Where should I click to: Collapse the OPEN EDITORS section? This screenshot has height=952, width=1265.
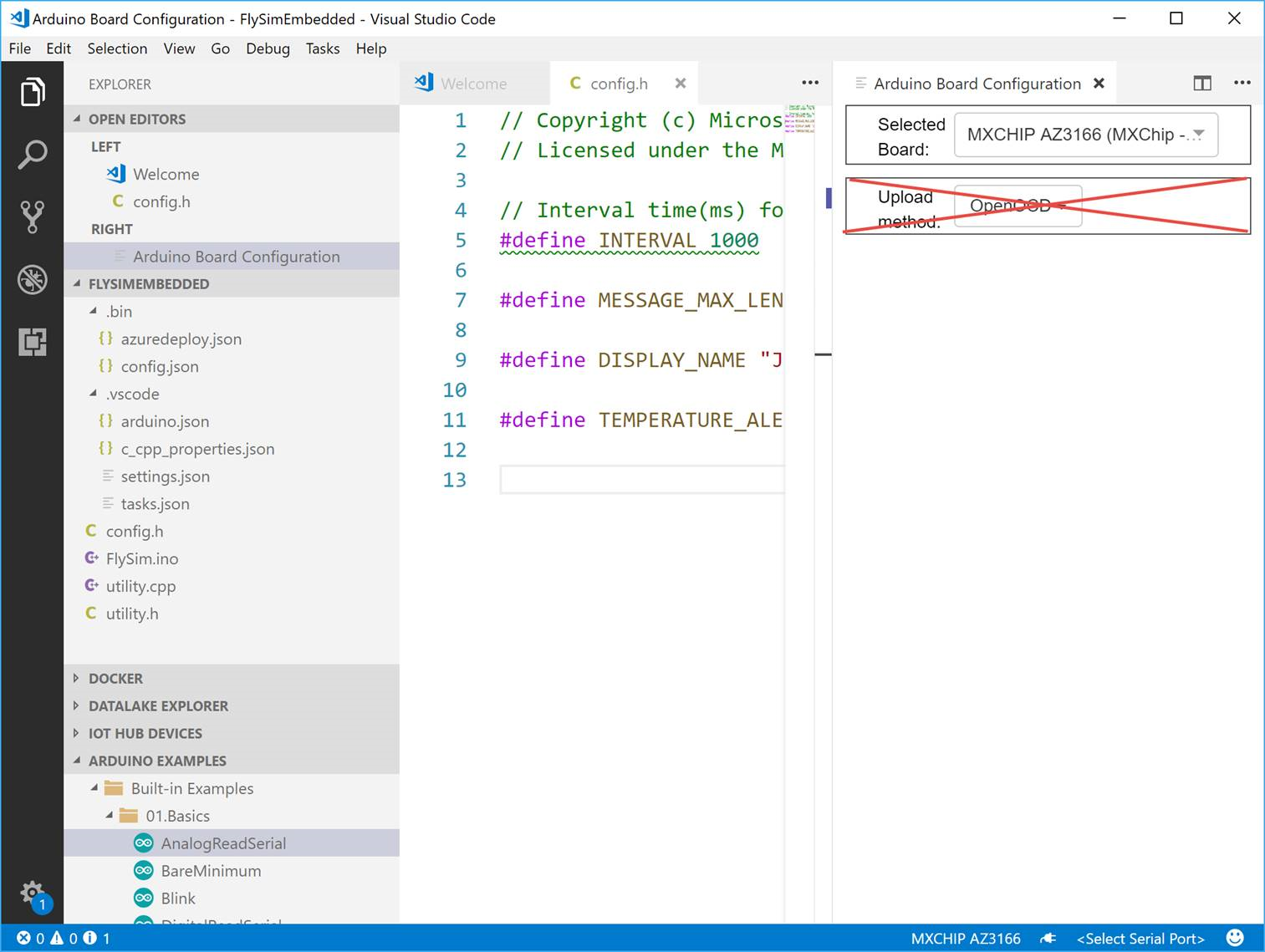[232, 119]
